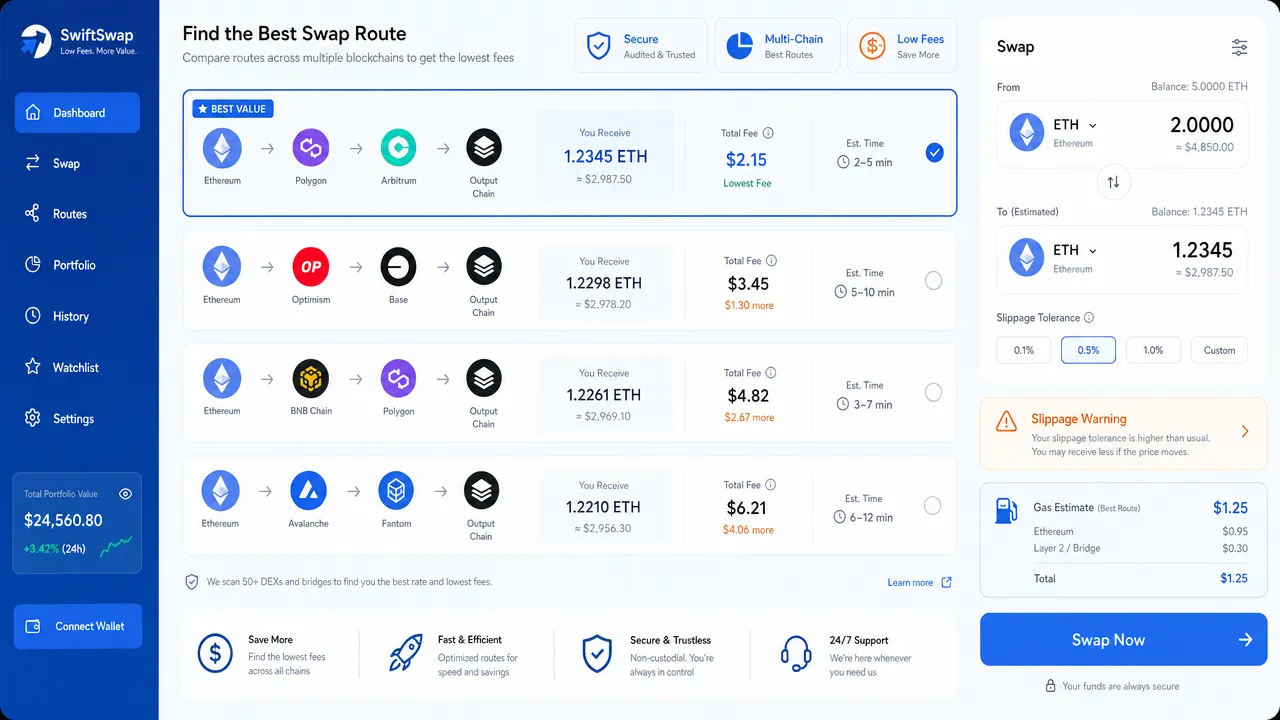The height and width of the screenshot is (720, 1280).
Task: Click the To estimated amount 1.2345
Action: [x=1203, y=250]
